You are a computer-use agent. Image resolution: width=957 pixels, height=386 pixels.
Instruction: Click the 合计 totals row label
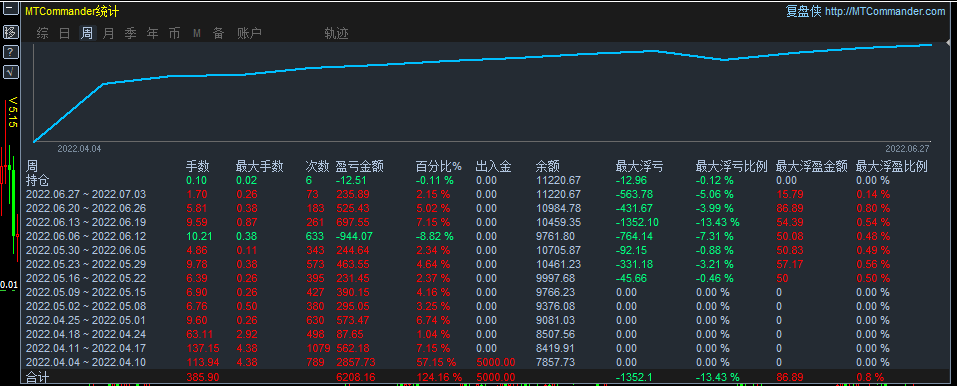pos(38,377)
